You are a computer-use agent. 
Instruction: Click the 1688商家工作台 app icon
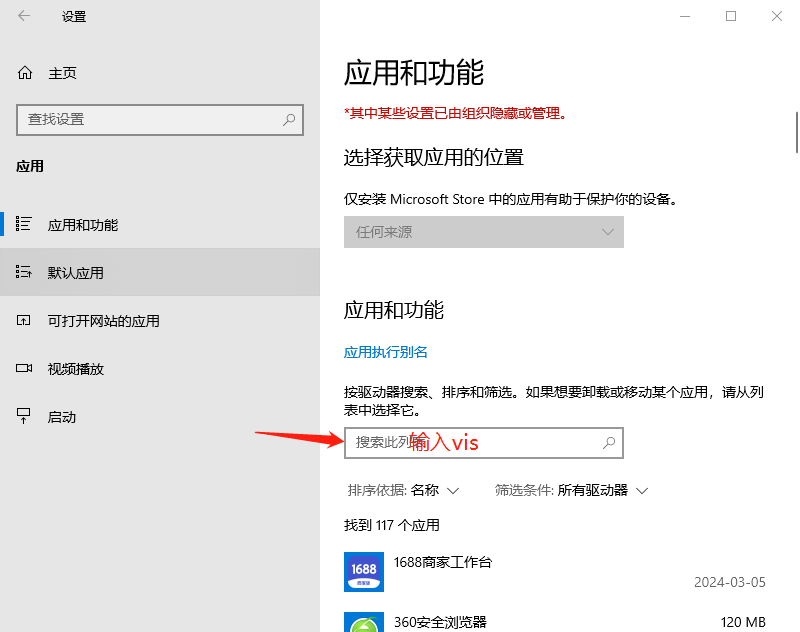tap(364, 572)
